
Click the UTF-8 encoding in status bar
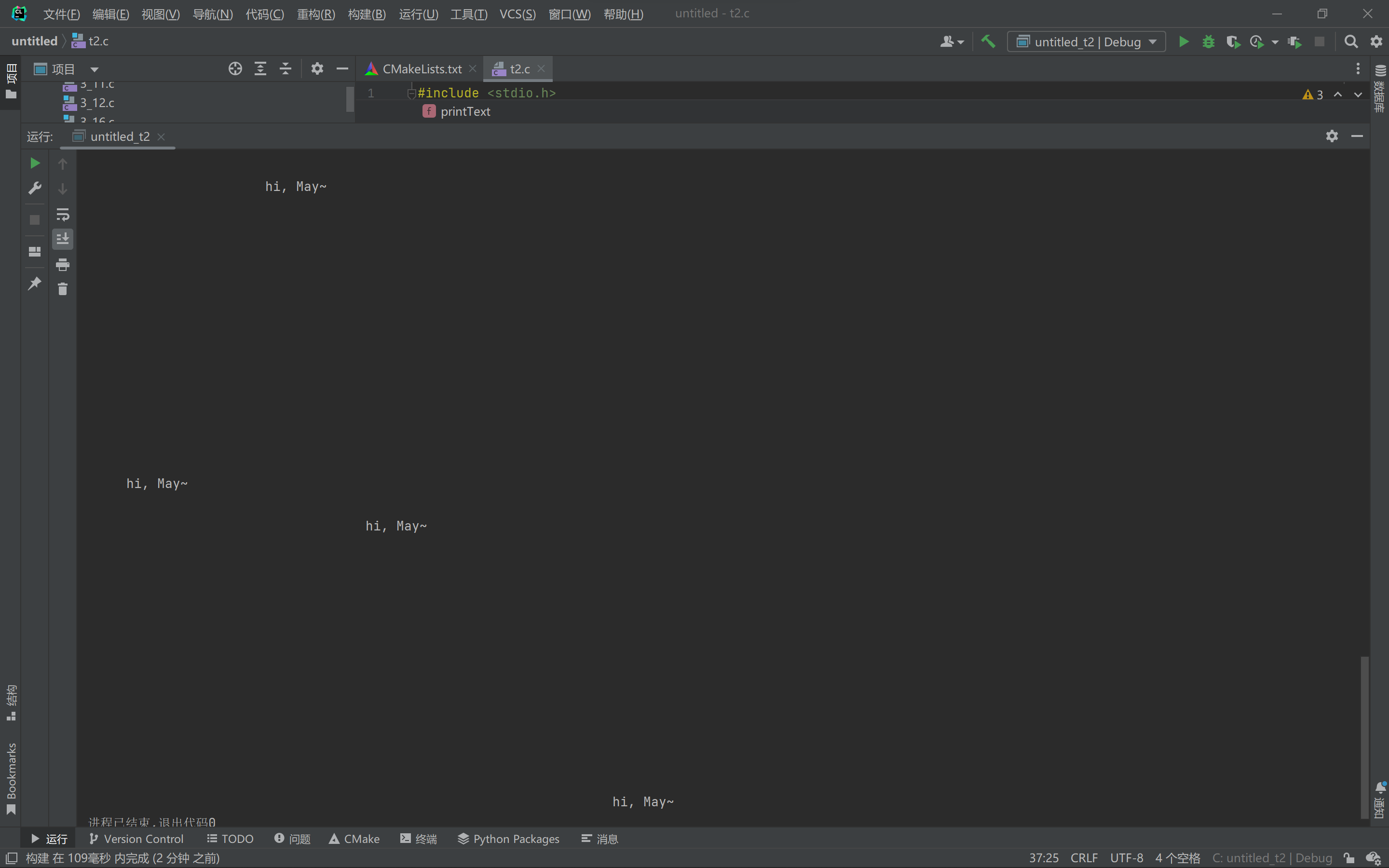pos(1126,858)
